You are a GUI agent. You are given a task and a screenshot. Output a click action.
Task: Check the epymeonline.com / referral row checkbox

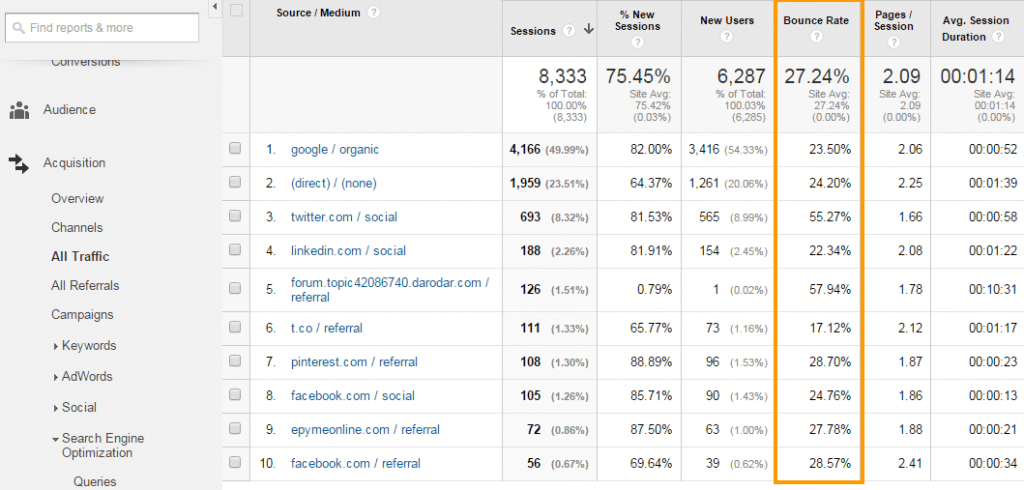point(235,429)
